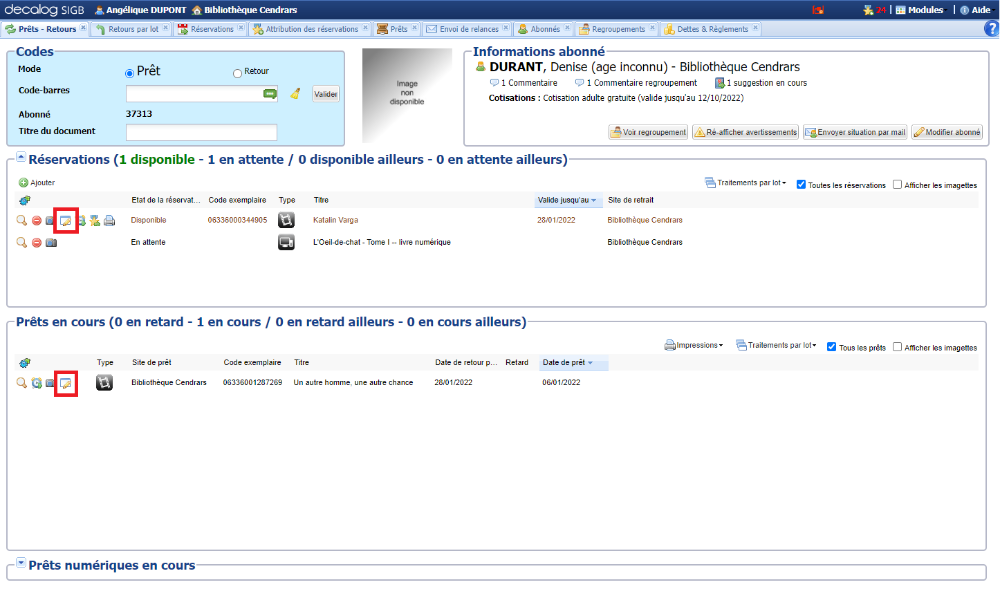Click the star transfer icon on the reservation row

click(x=95, y=220)
